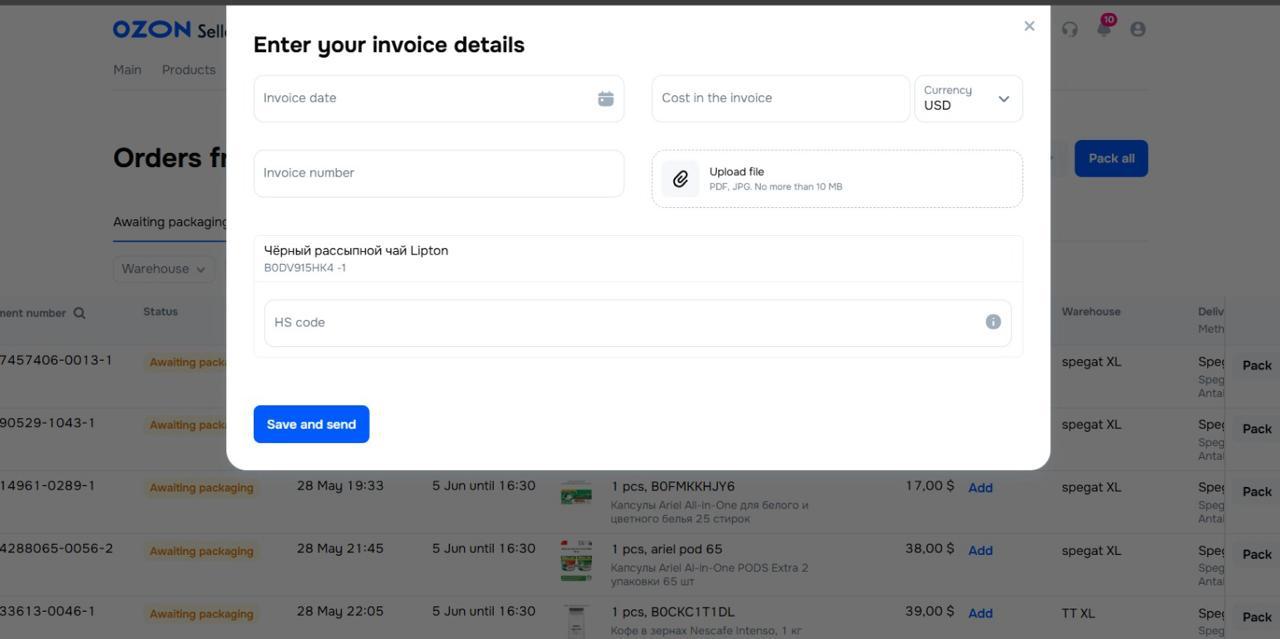Click the Upload file area
The width and height of the screenshot is (1280, 639).
coord(837,179)
